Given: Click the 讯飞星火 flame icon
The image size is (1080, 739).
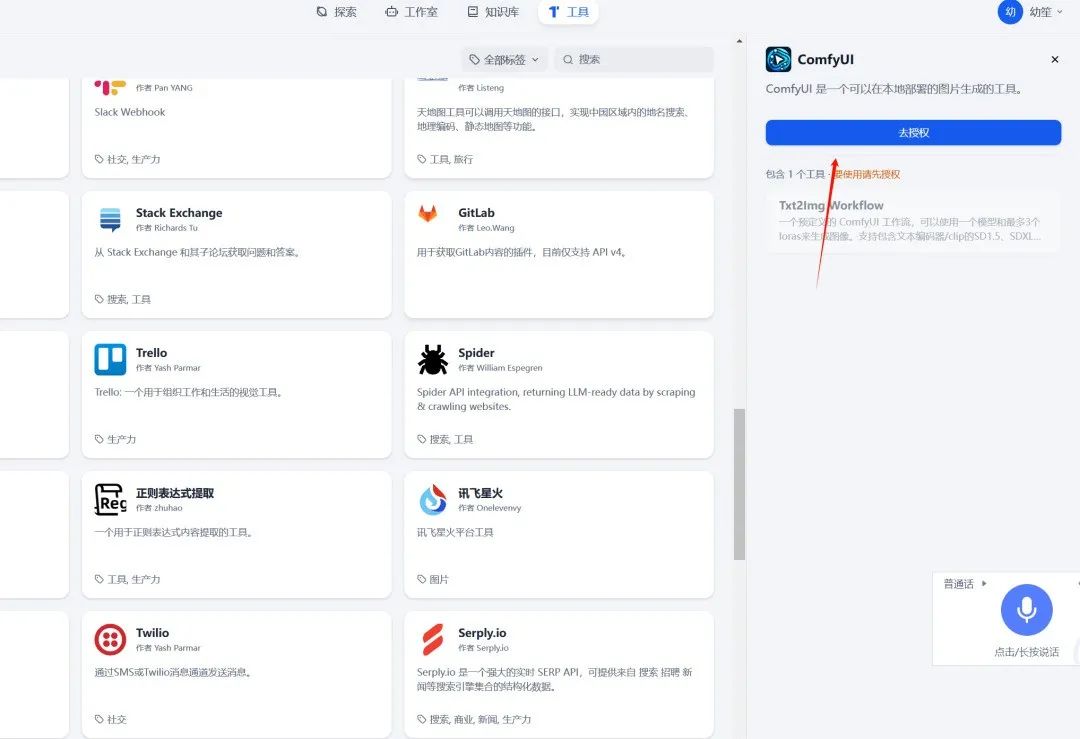Looking at the screenshot, I should tap(433, 499).
